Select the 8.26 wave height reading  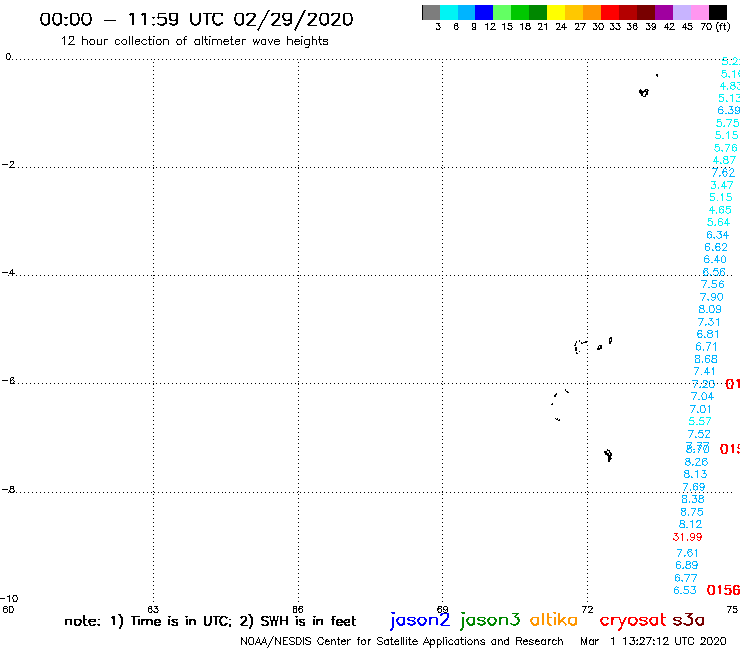coord(696,462)
